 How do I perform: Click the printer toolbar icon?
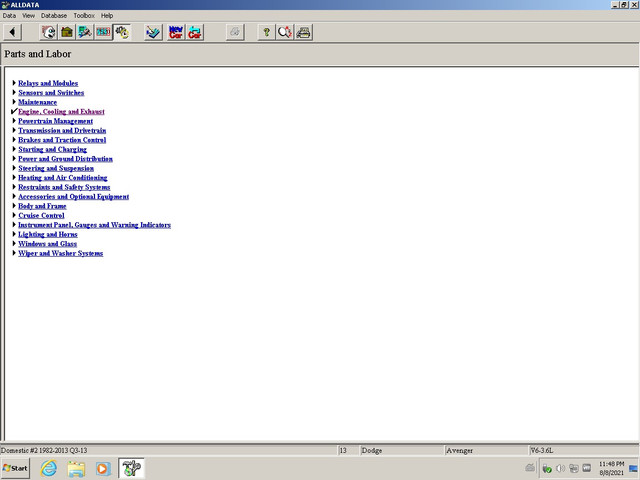(x=303, y=32)
